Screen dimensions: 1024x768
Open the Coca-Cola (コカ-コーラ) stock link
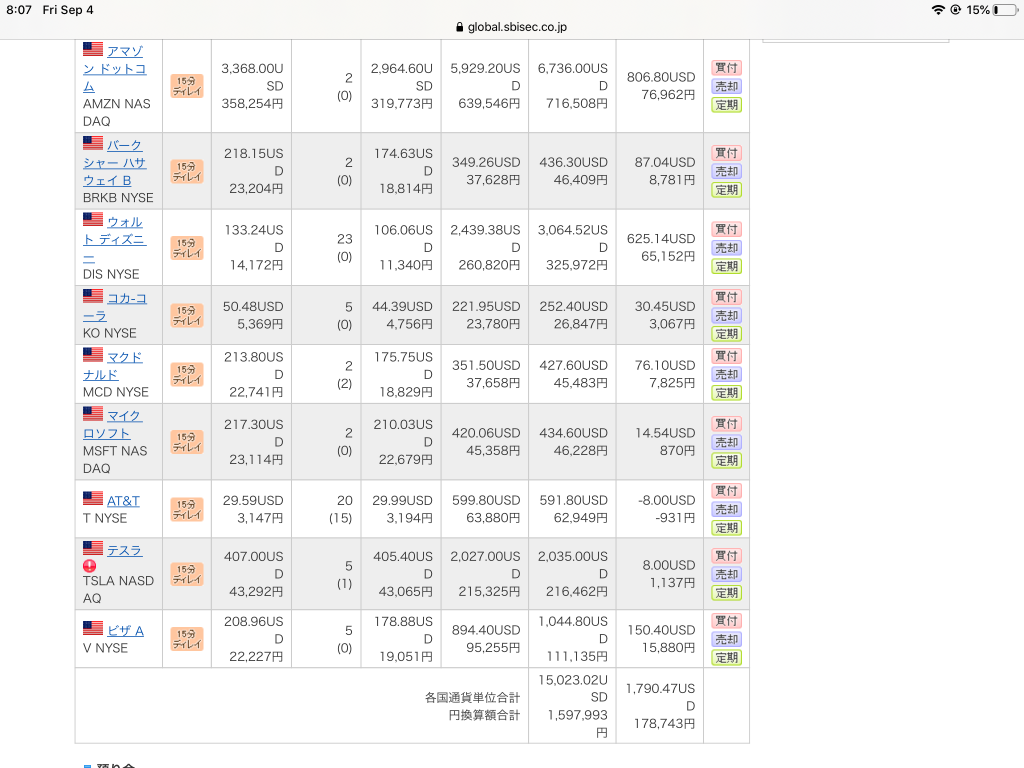(x=115, y=307)
